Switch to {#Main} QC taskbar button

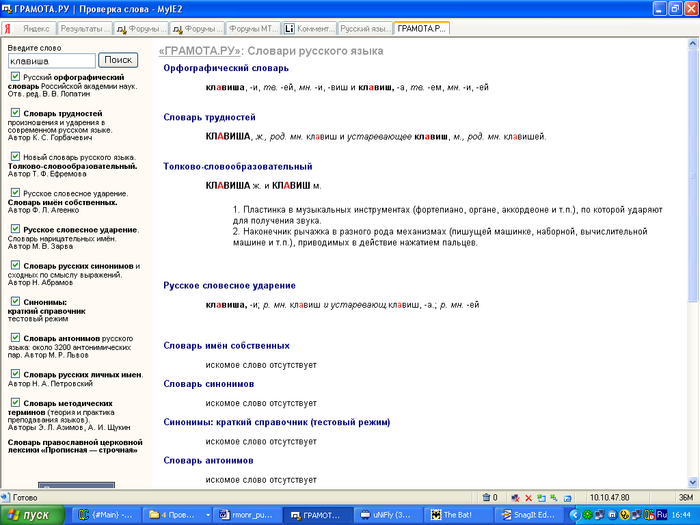106,515
